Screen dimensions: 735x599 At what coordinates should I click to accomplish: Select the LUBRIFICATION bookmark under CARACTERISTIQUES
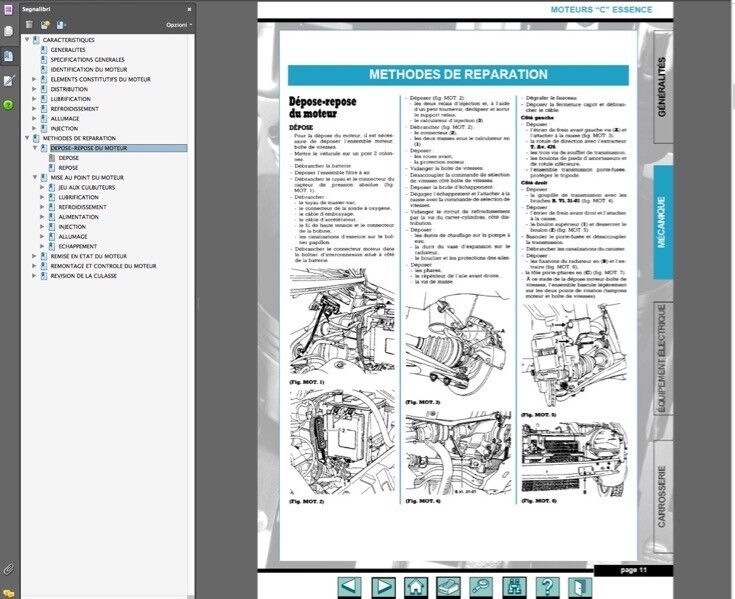(70, 99)
